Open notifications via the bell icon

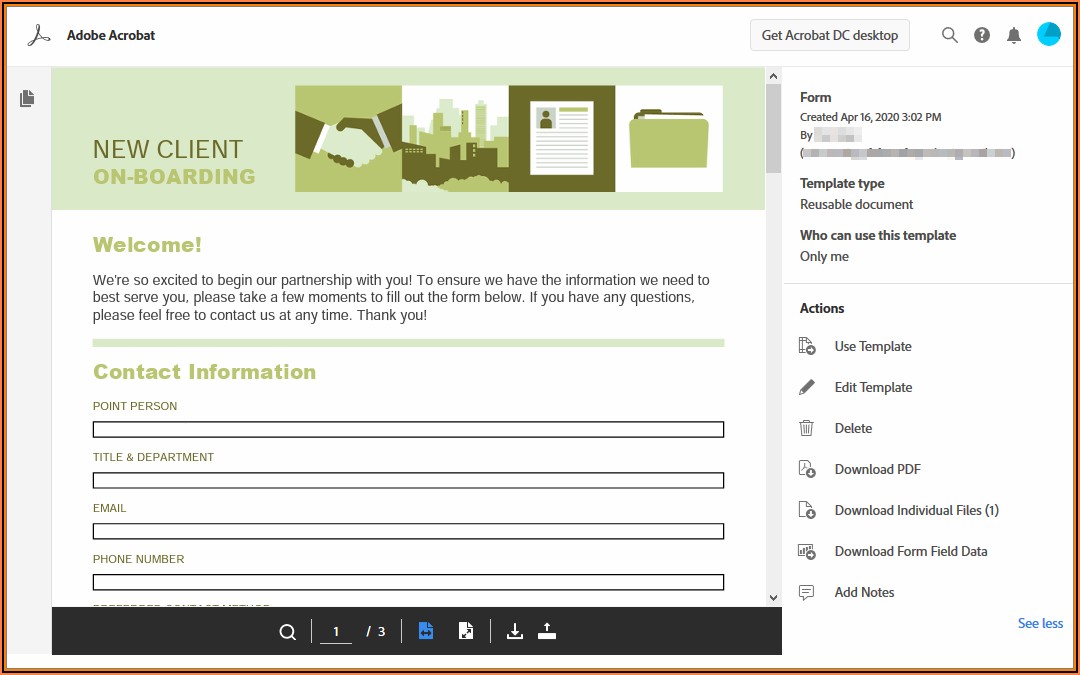1013,34
